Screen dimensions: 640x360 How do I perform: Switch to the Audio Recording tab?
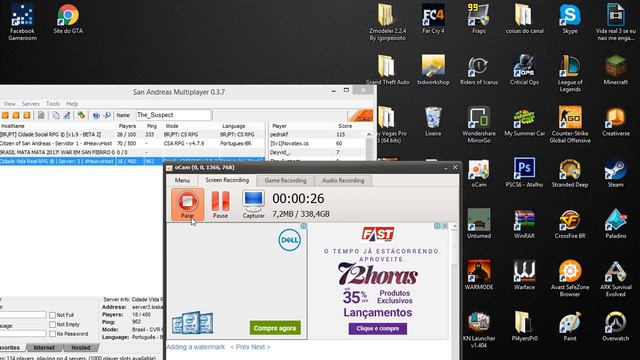point(343,180)
